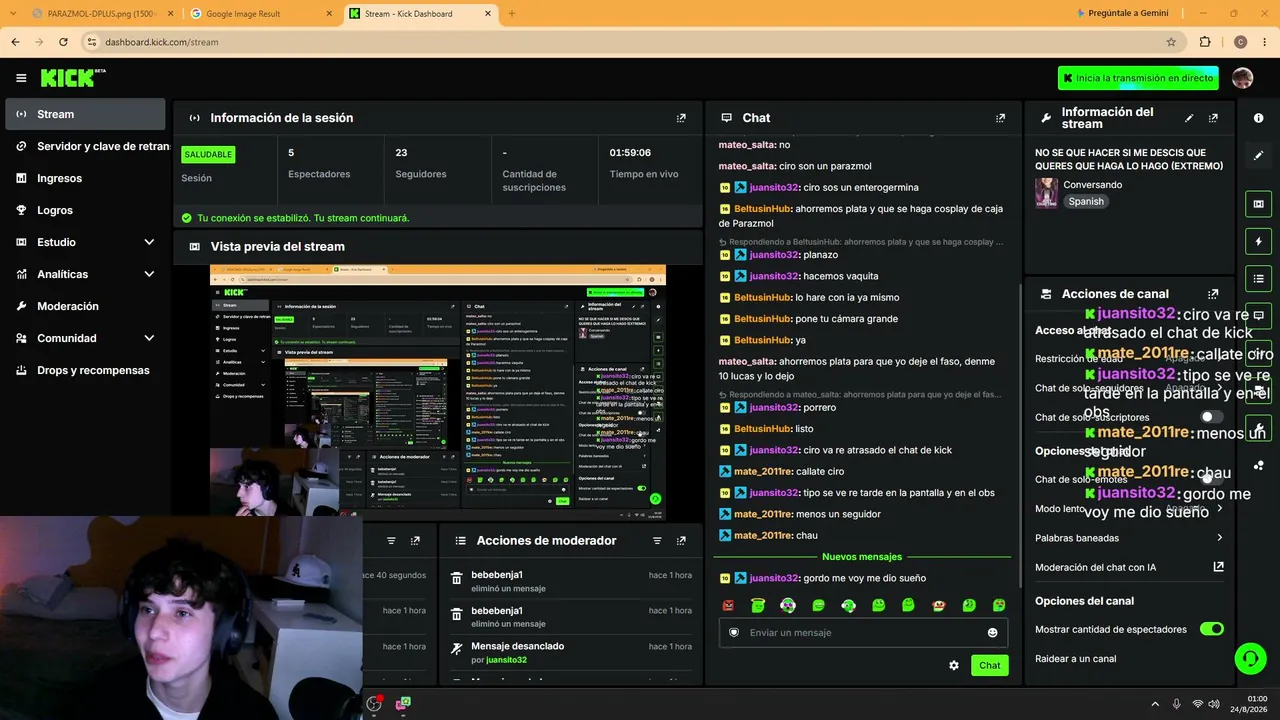The image size is (1280, 720).
Task: Go back in browser history
Action: click(15, 42)
